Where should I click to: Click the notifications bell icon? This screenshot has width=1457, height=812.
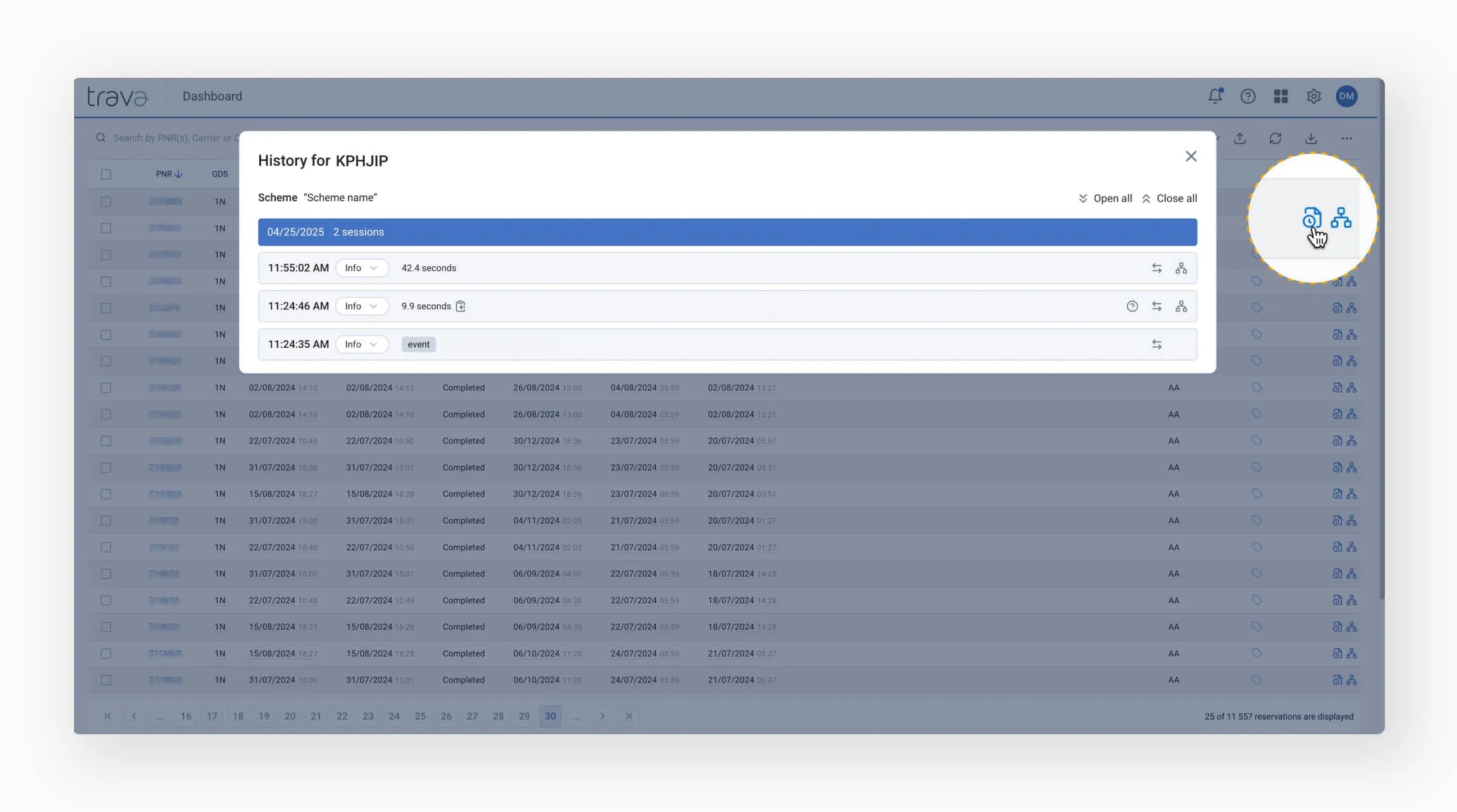pyautogui.click(x=1215, y=96)
